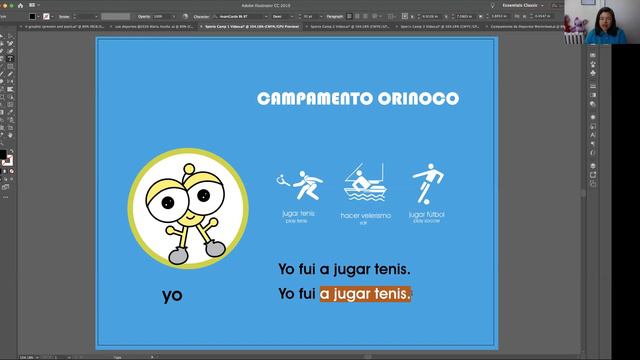The width and height of the screenshot is (640, 360).
Task: Switch to the first document tab on left
Action: click(63, 27)
